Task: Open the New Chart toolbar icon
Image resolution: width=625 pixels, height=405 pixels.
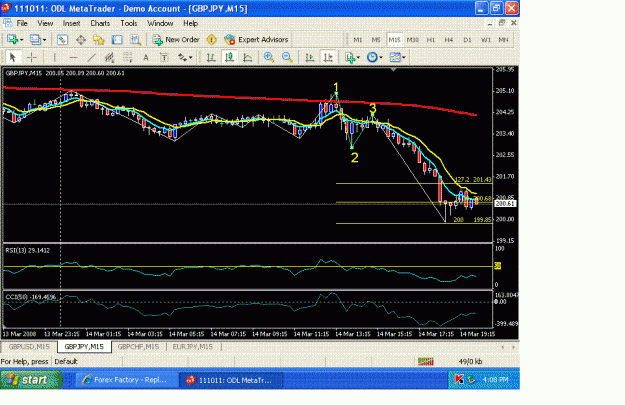Action: 12,39
